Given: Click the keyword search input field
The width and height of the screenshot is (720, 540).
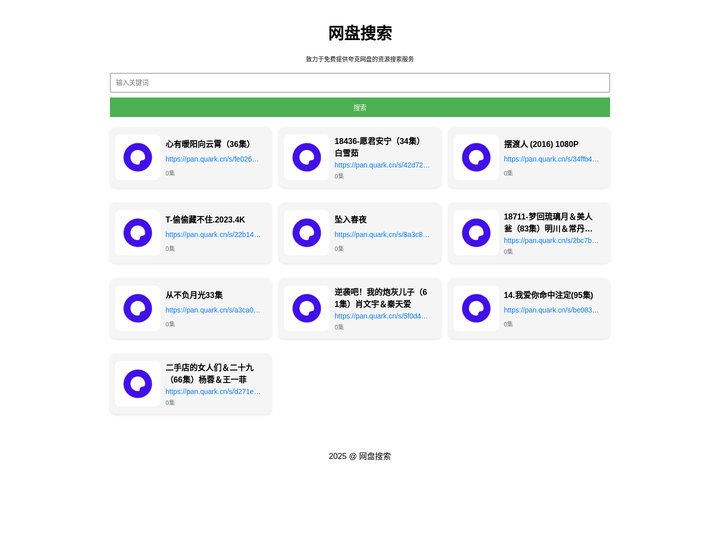Looking at the screenshot, I should 360,83.
